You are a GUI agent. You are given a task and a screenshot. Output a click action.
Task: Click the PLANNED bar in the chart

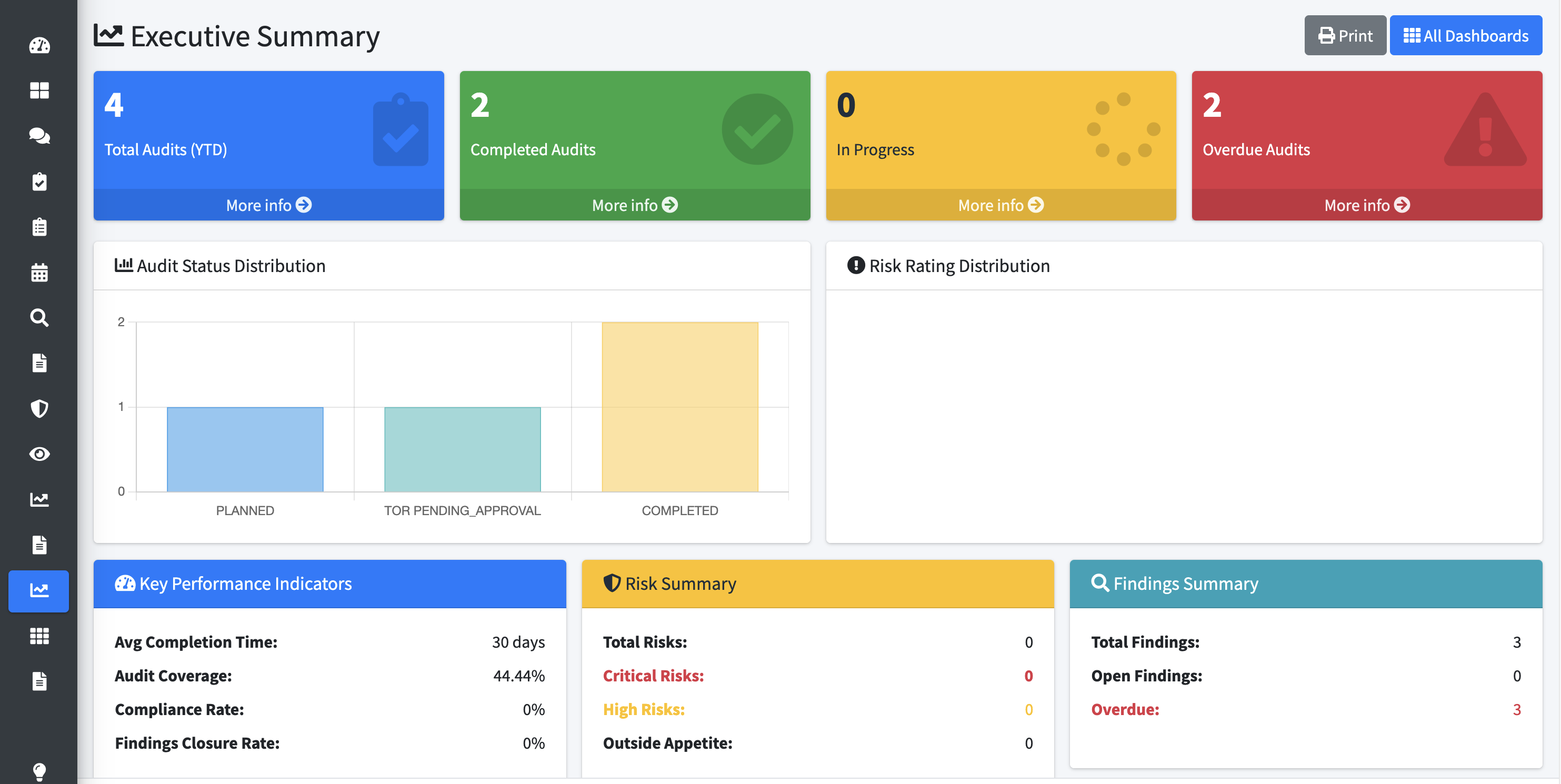(x=244, y=448)
